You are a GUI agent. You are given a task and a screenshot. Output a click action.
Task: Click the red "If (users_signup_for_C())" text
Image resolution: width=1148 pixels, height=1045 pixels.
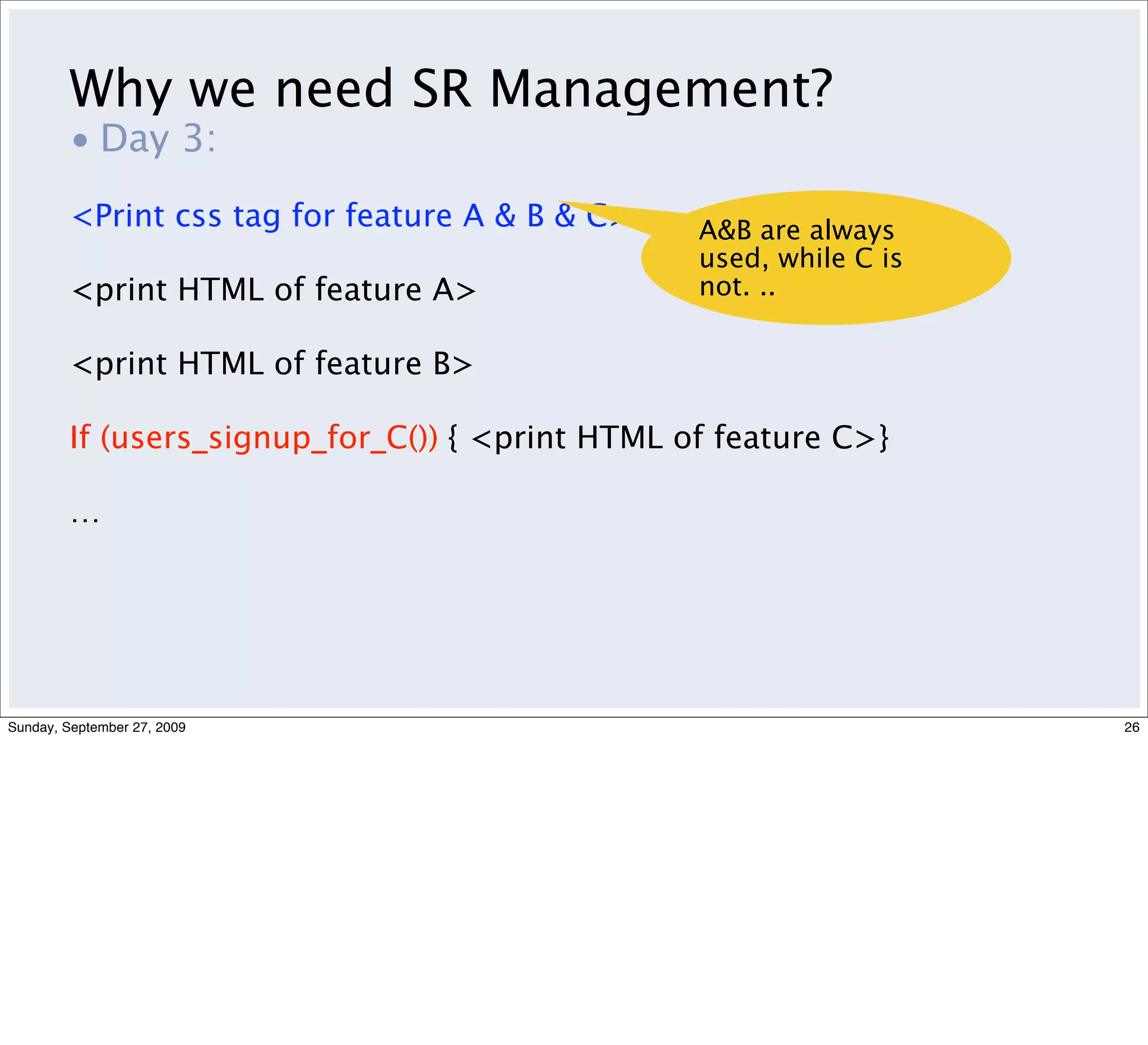(253, 438)
